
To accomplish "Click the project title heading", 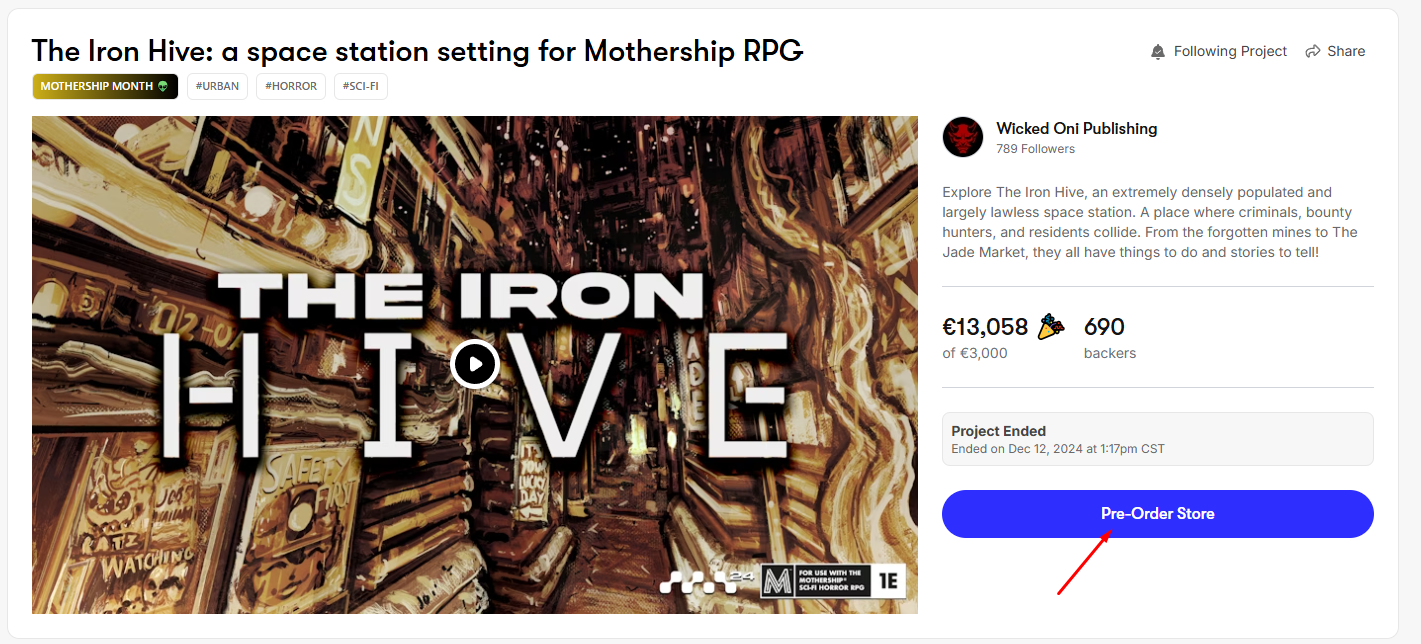I will [417, 51].
